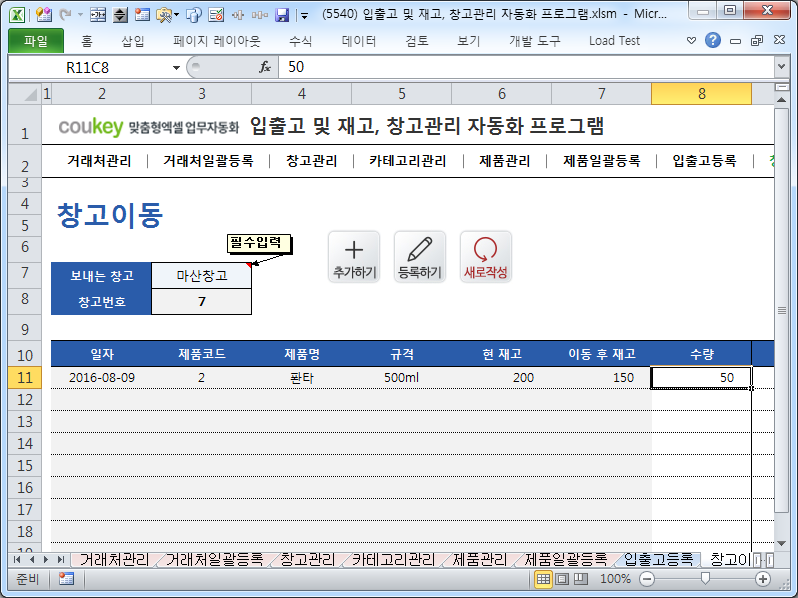Open the 검토 ribbon tab
798x598 pixels.
click(x=416, y=41)
